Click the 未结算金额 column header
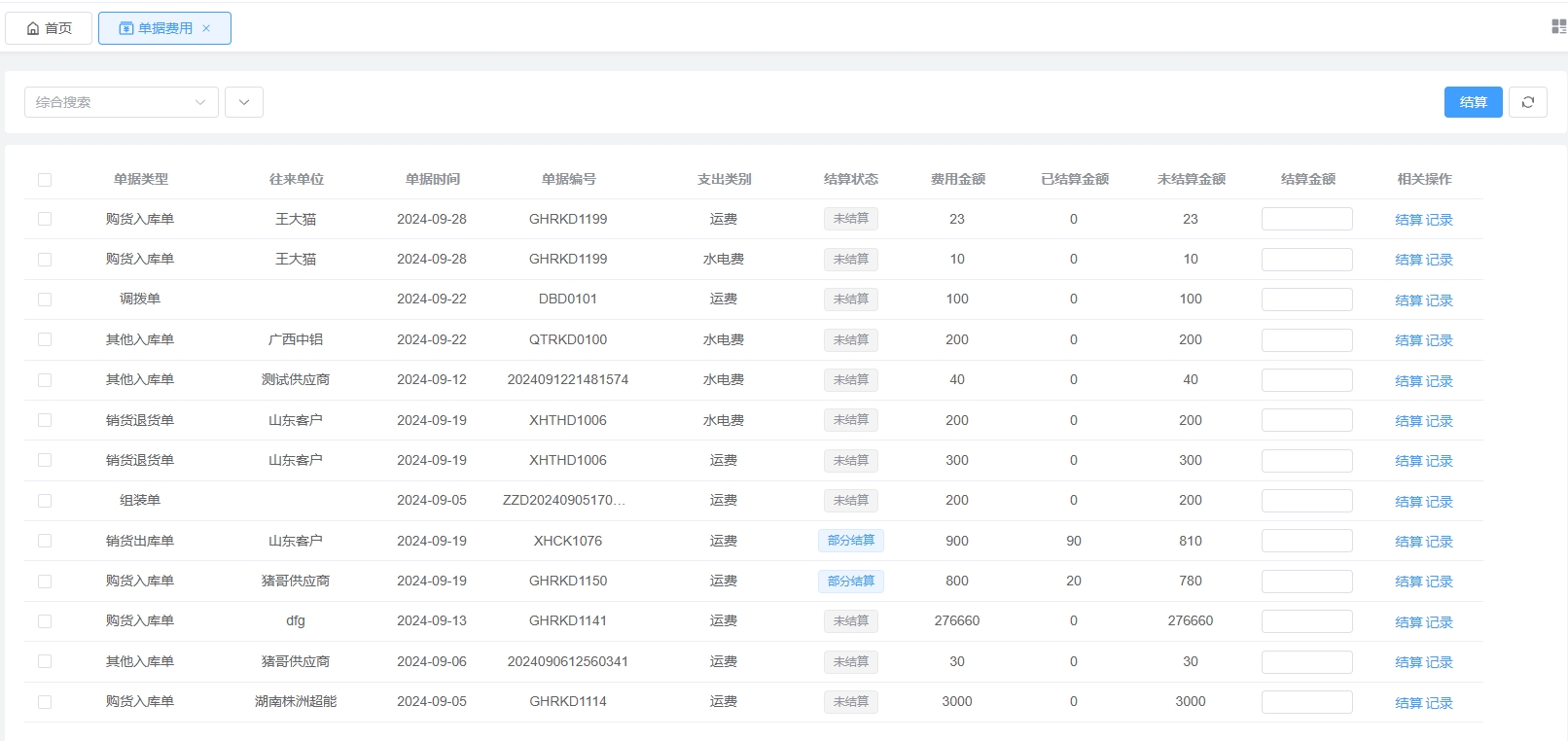 pos(1192,179)
